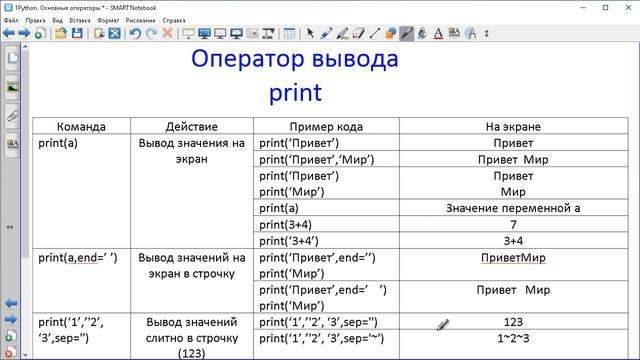The width and height of the screenshot is (640, 360).
Task: Click the red Delete X icon
Action: [167, 33]
